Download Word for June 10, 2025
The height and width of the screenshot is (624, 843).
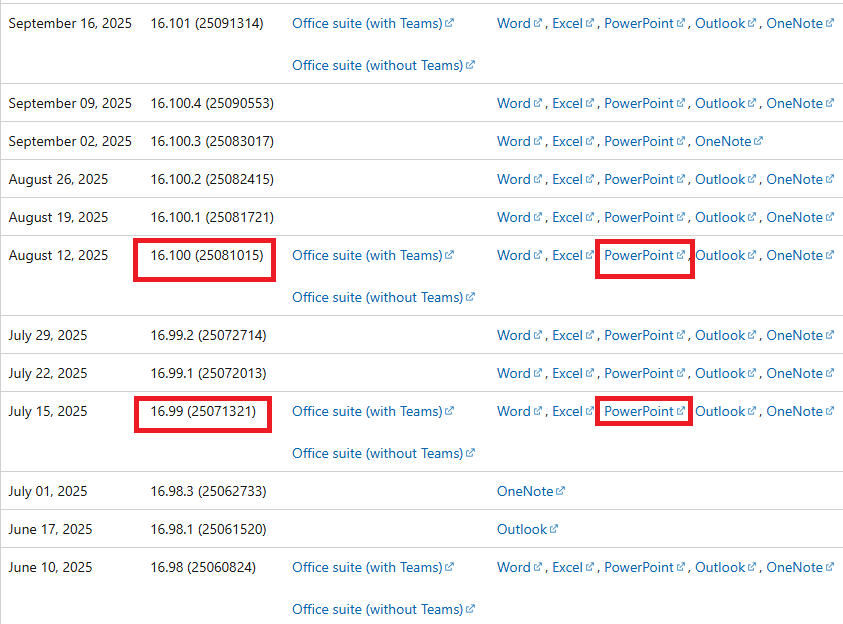(519, 568)
